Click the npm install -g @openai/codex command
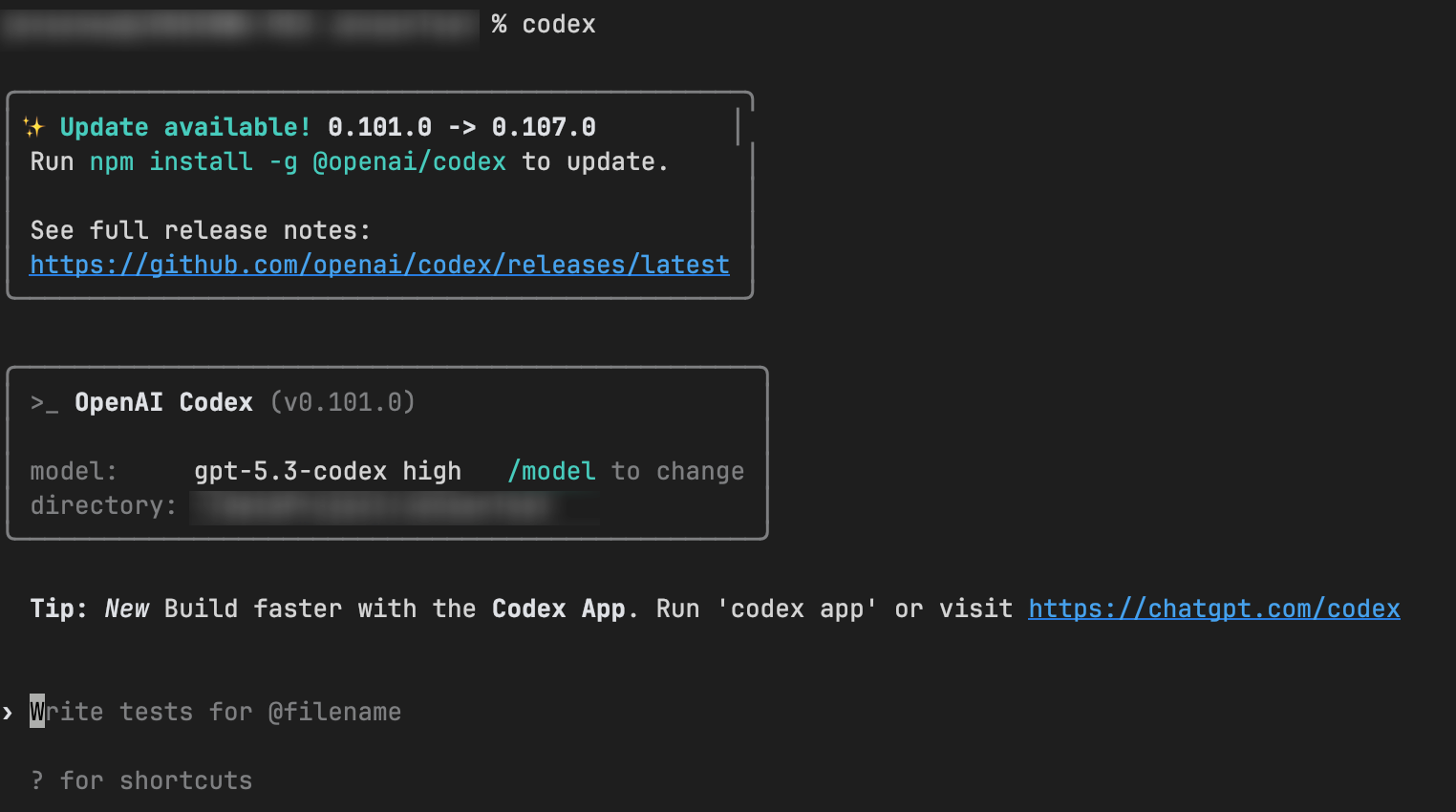Viewport: 1456px width, 812px height. tap(297, 161)
